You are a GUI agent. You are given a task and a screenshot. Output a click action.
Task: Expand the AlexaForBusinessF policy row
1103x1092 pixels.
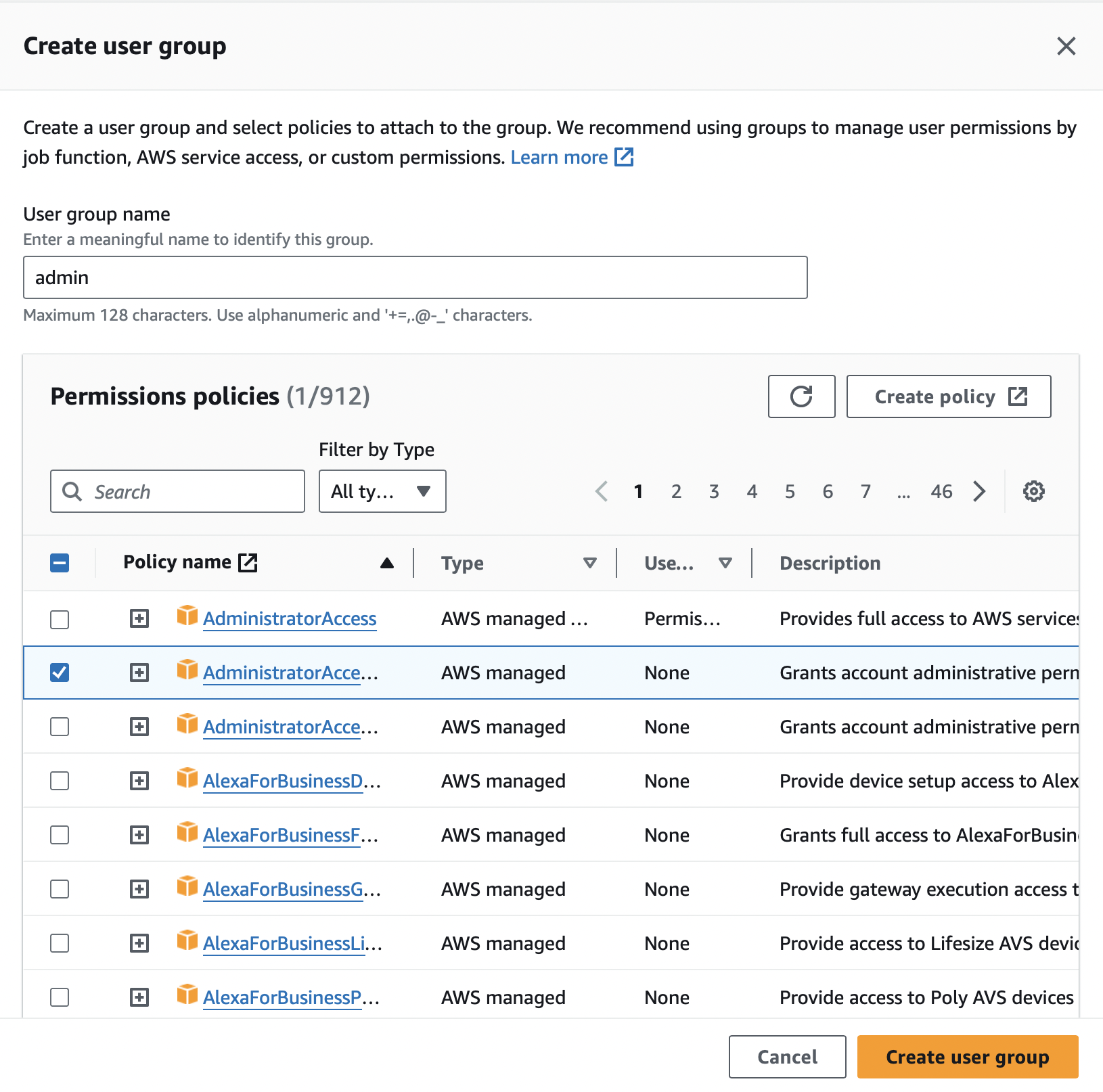139,834
